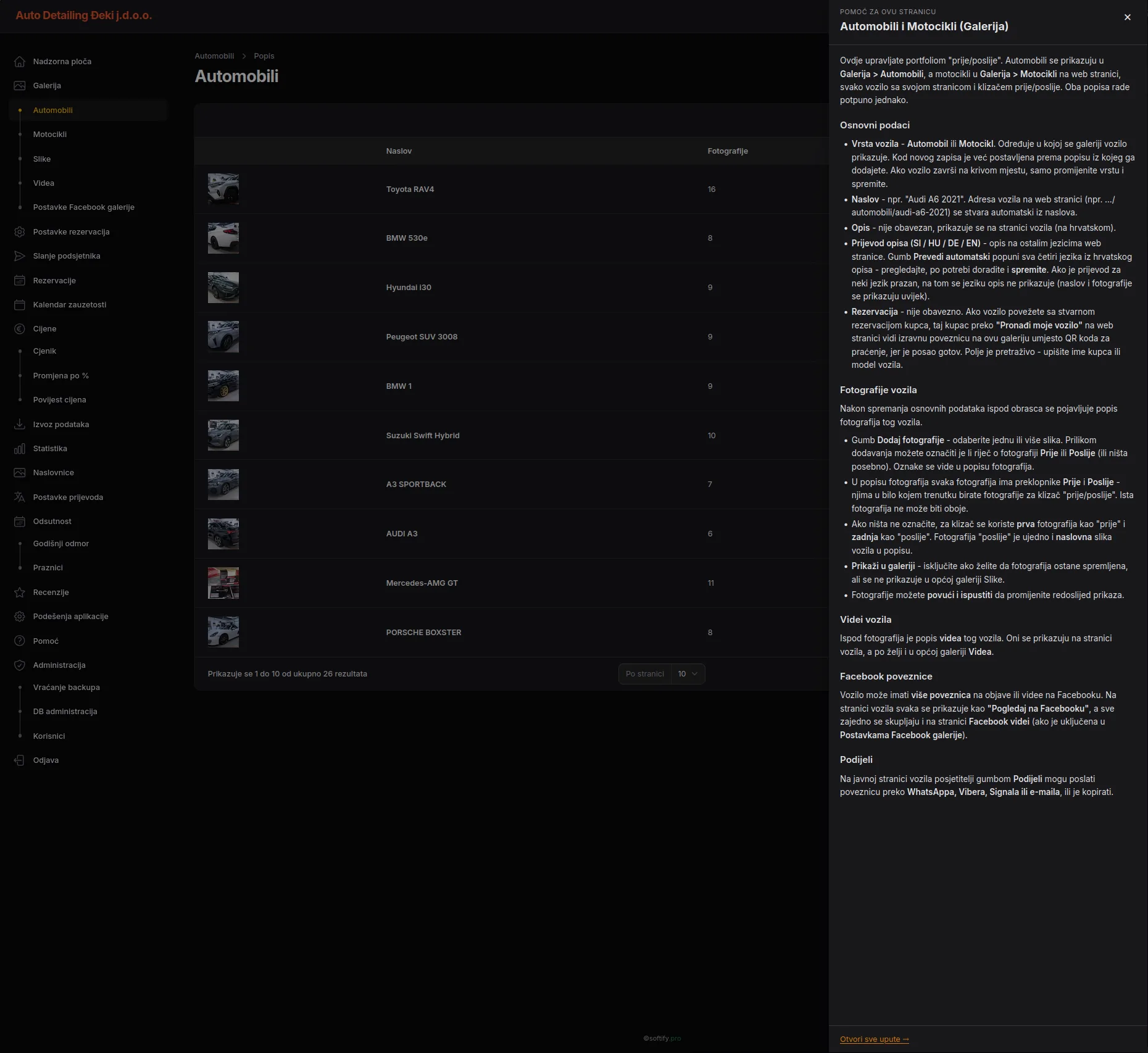Close the help panel with X

1128,17
